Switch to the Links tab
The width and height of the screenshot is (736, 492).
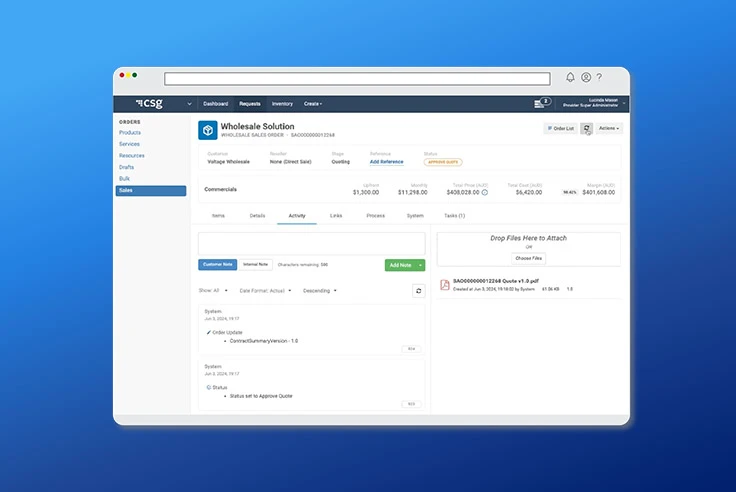coord(336,216)
